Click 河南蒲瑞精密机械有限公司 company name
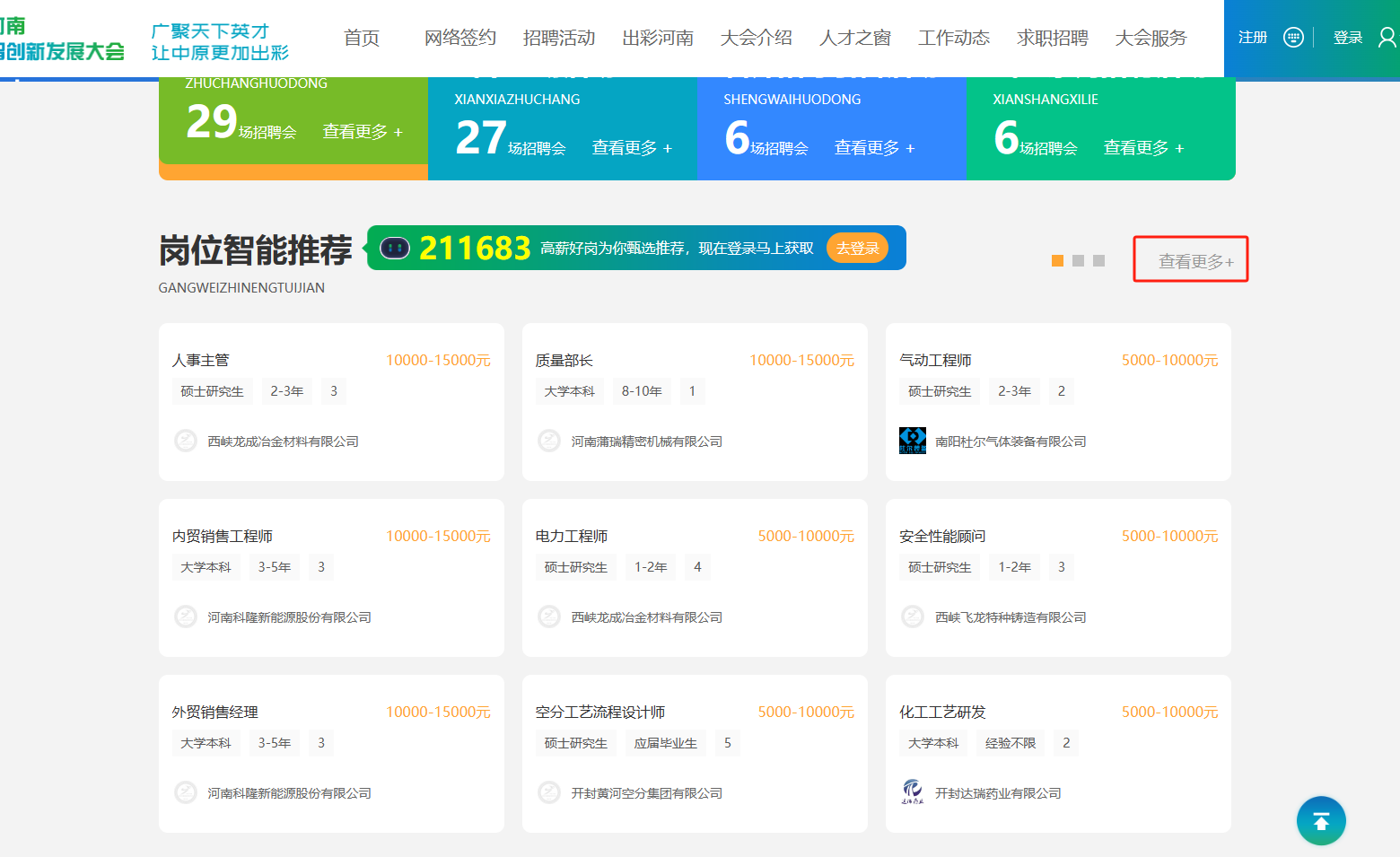This screenshot has width=1400, height=857. [647, 442]
